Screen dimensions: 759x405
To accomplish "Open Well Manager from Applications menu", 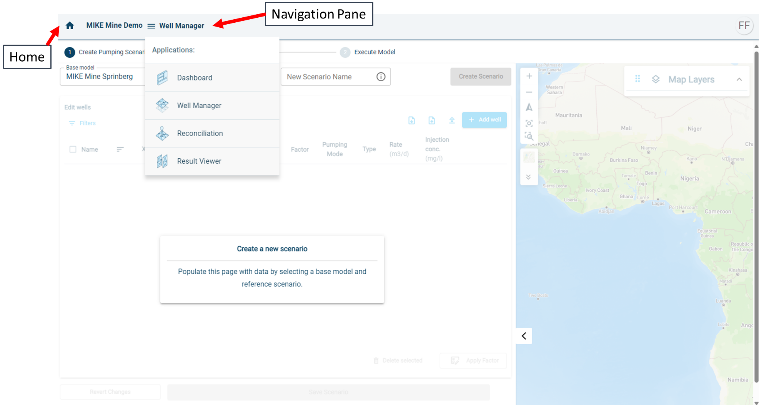I will point(212,105).
